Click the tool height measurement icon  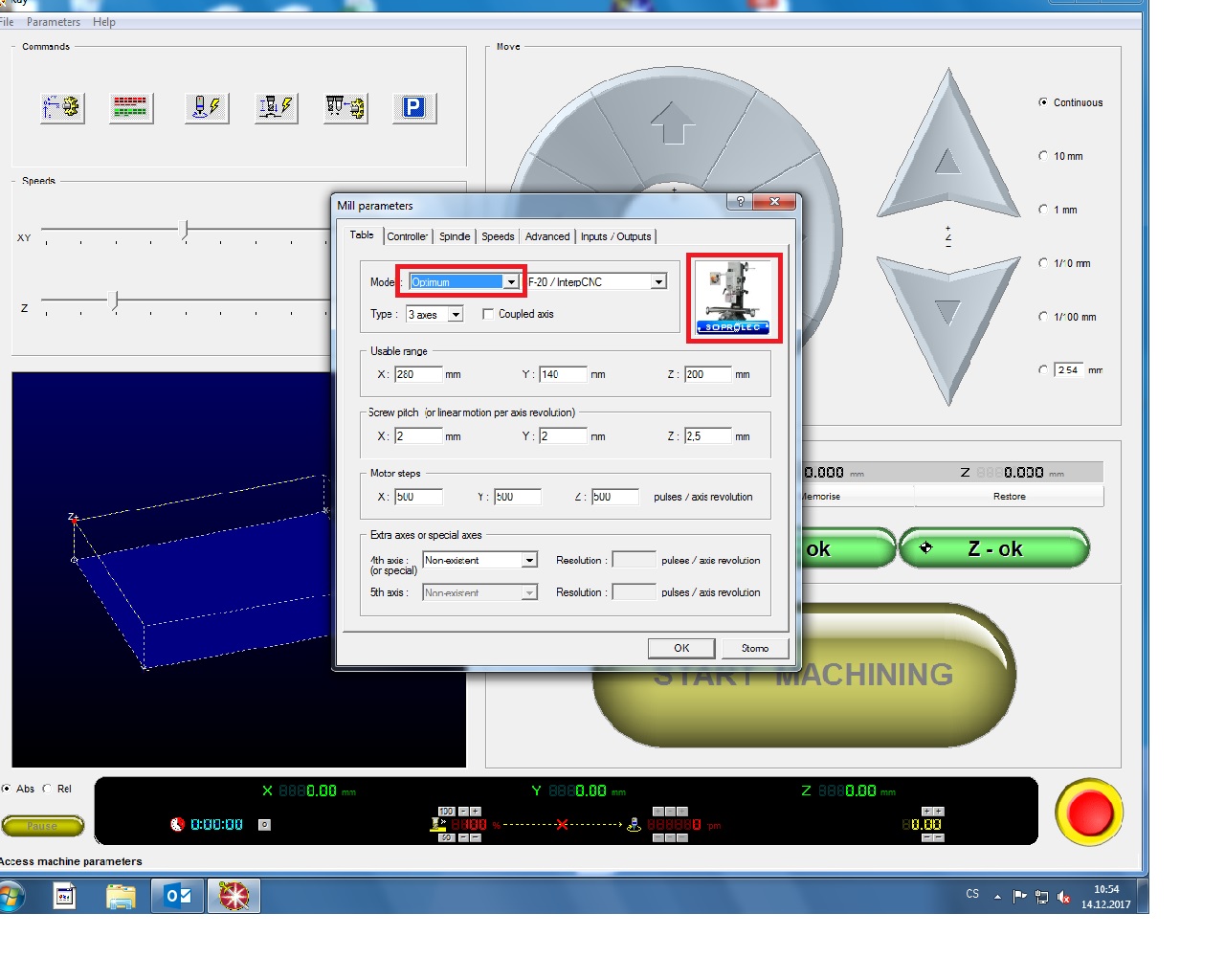pyautogui.click(x=277, y=107)
